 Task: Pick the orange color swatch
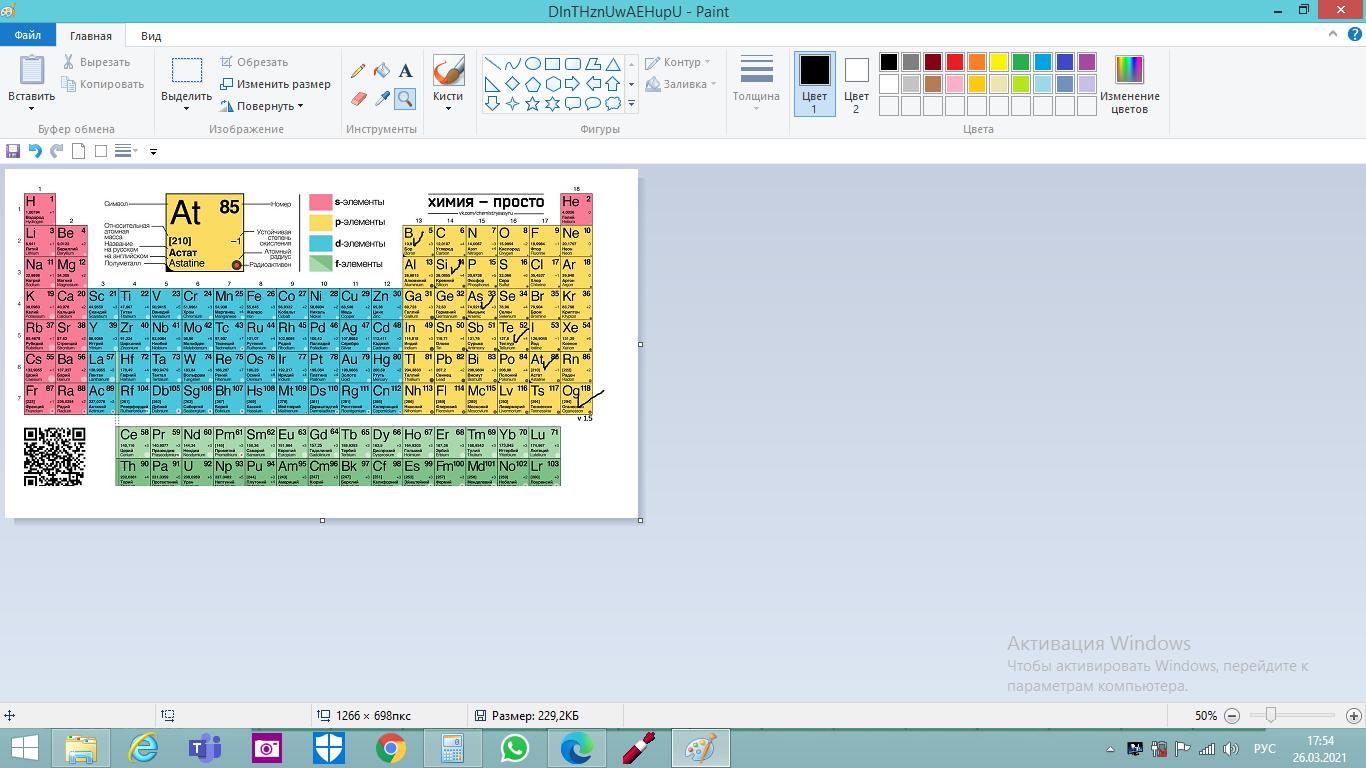coord(977,62)
